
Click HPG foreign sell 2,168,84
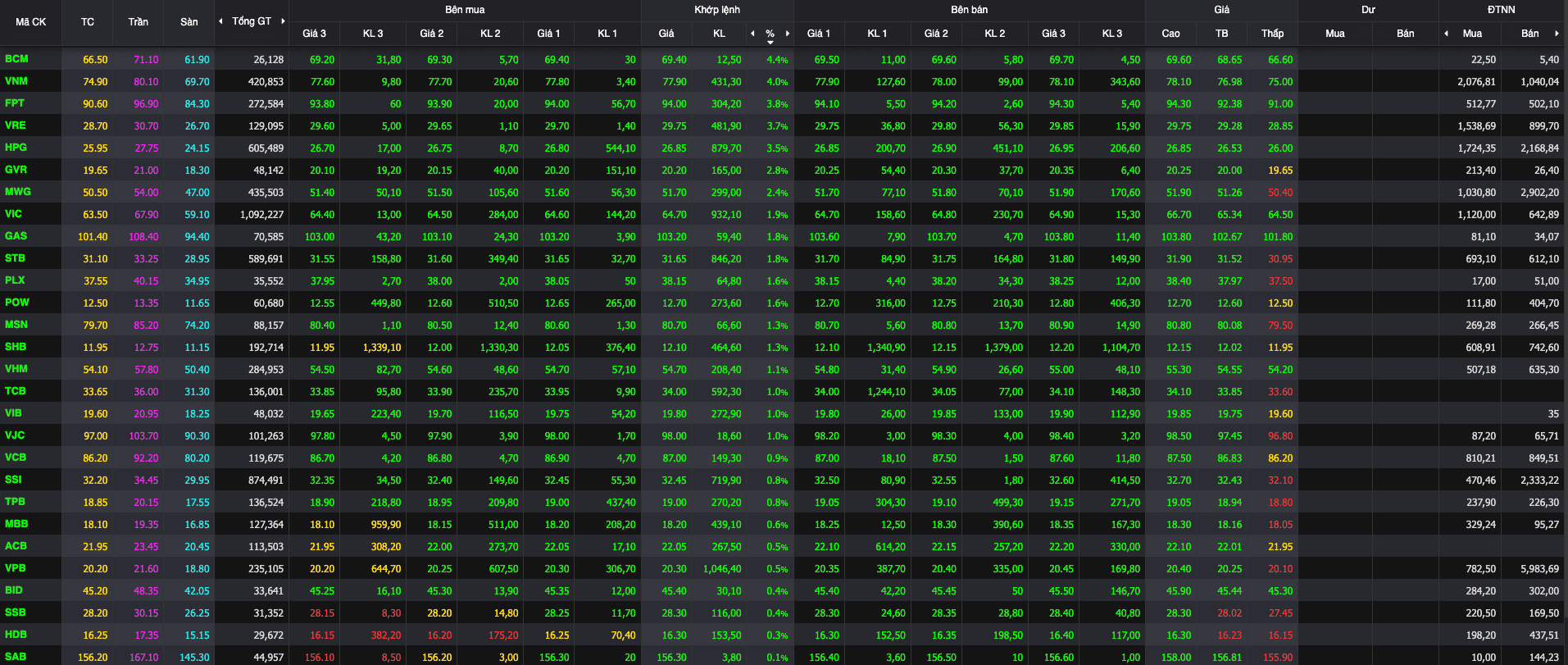pos(1539,148)
